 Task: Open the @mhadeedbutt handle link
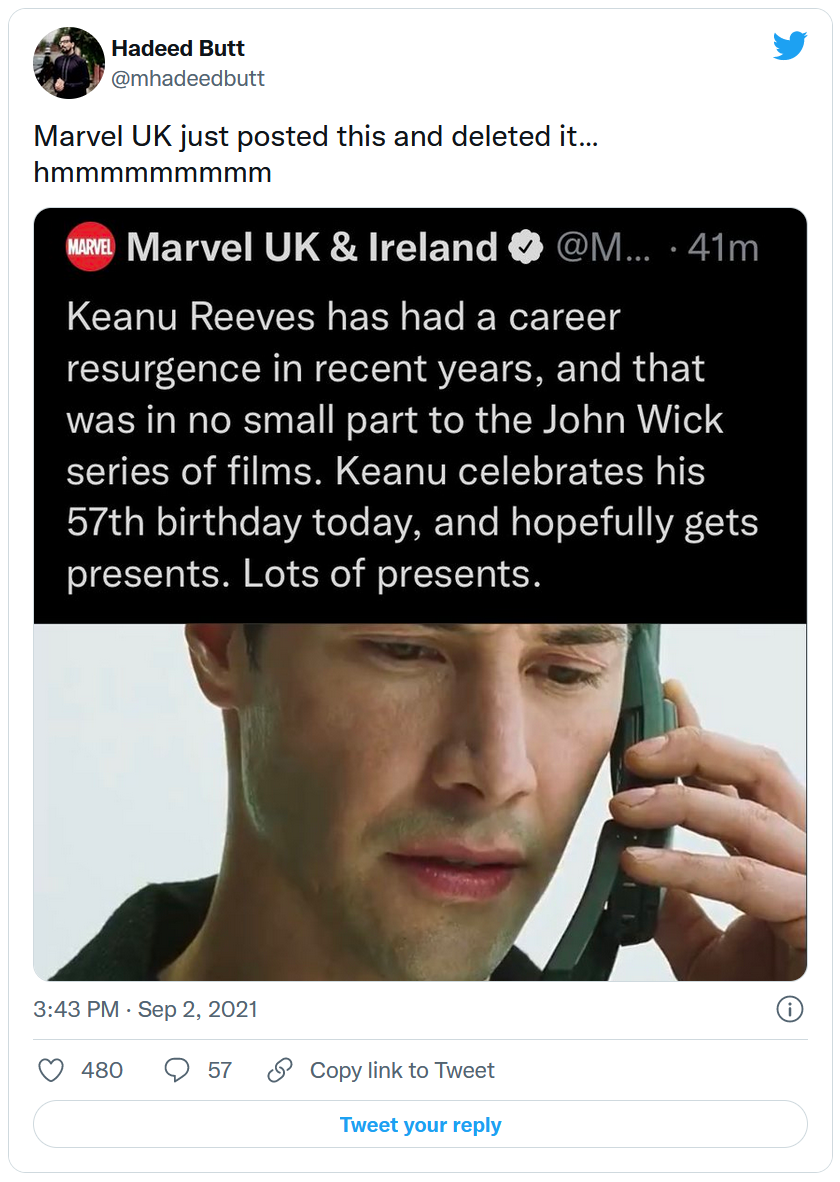(188, 78)
